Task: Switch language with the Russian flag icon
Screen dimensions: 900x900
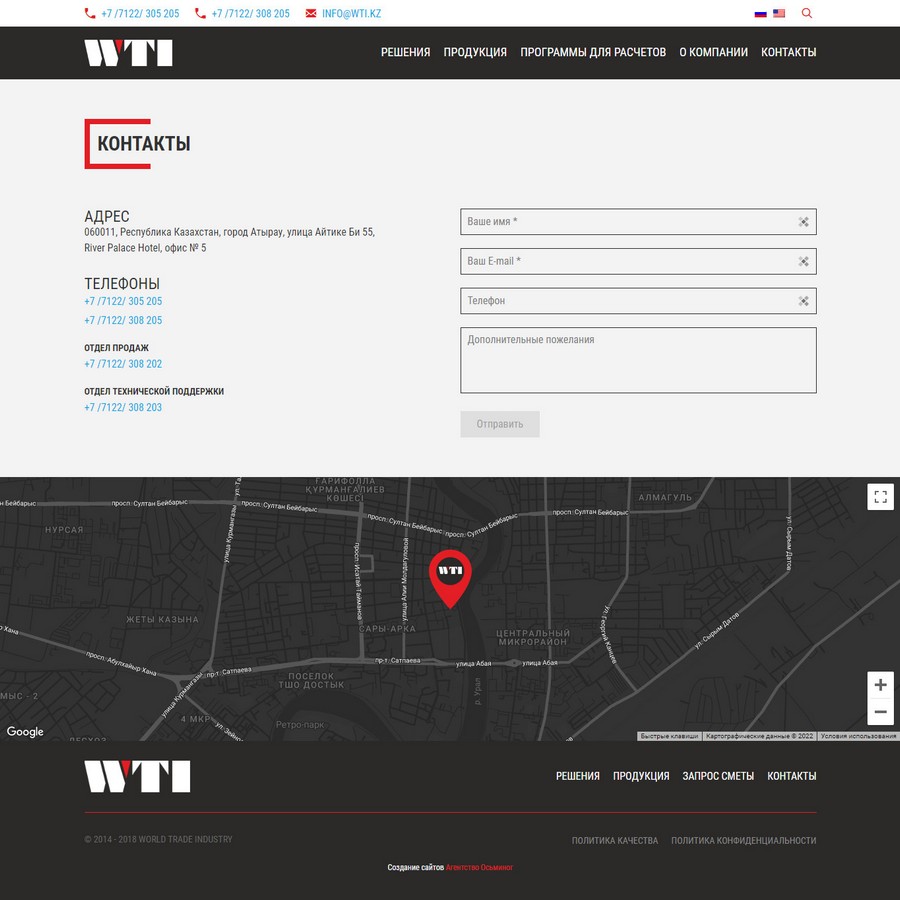Action: click(x=761, y=14)
